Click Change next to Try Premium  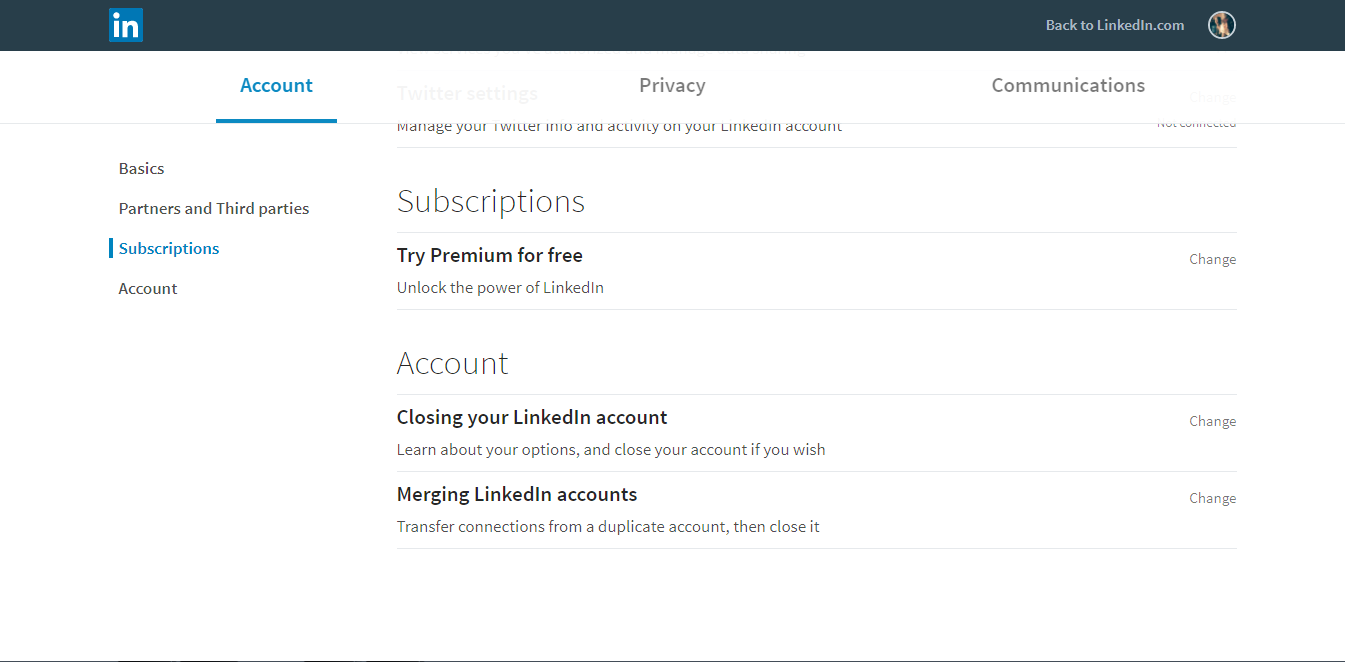(x=1212, y=259)
